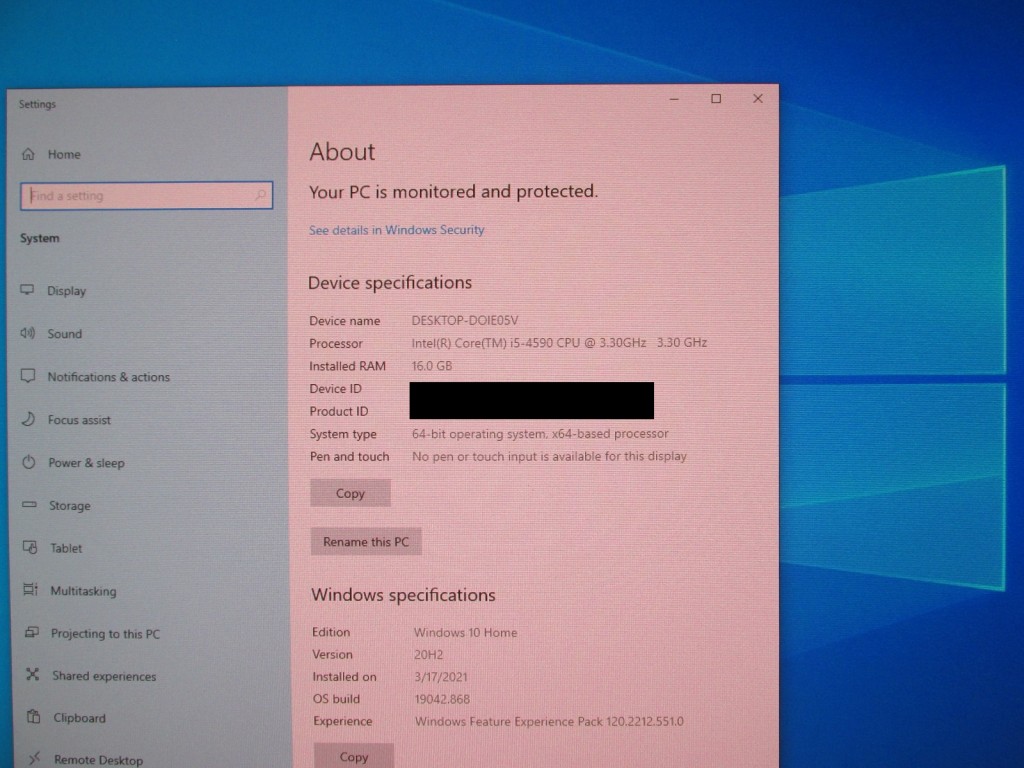Click the 64-bit operating system text
1024x768 pixels.
(x=540, y=434)
